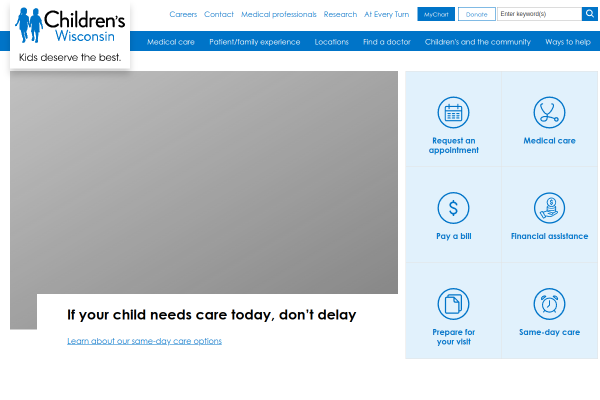
Task: Click the Children's Wisconsin logo
Action: [70, 25]
